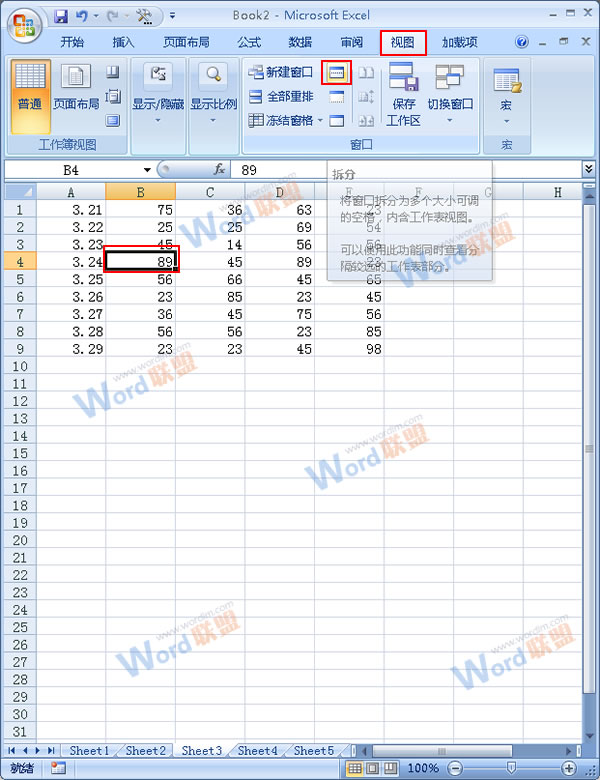Switch to the 页面布局 ribbon tab
This screenshot has height=780, width=600.
pyautogui.click(x=186, y=42)
